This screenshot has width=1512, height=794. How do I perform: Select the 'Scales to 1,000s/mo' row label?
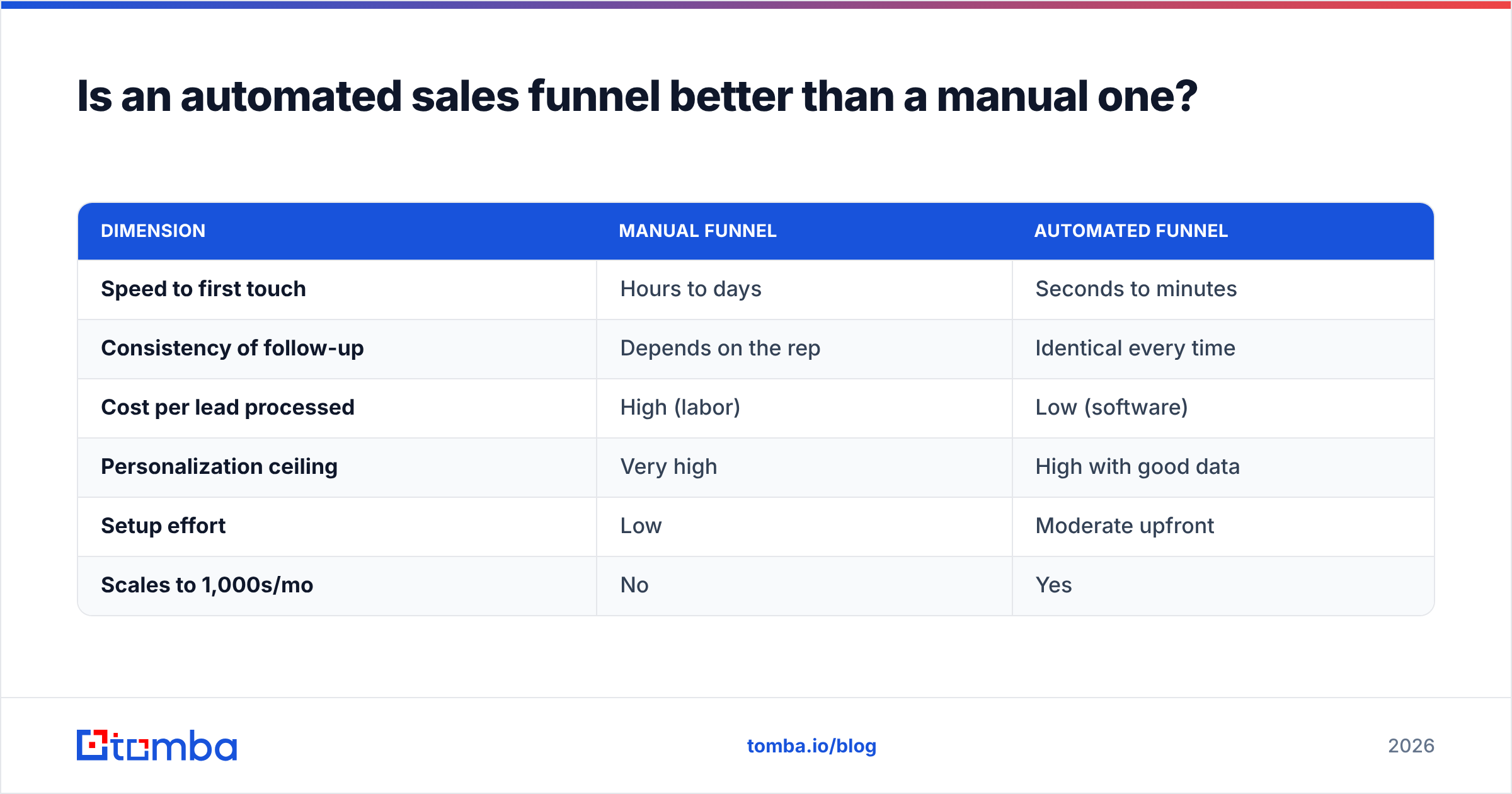coord(207,585)
